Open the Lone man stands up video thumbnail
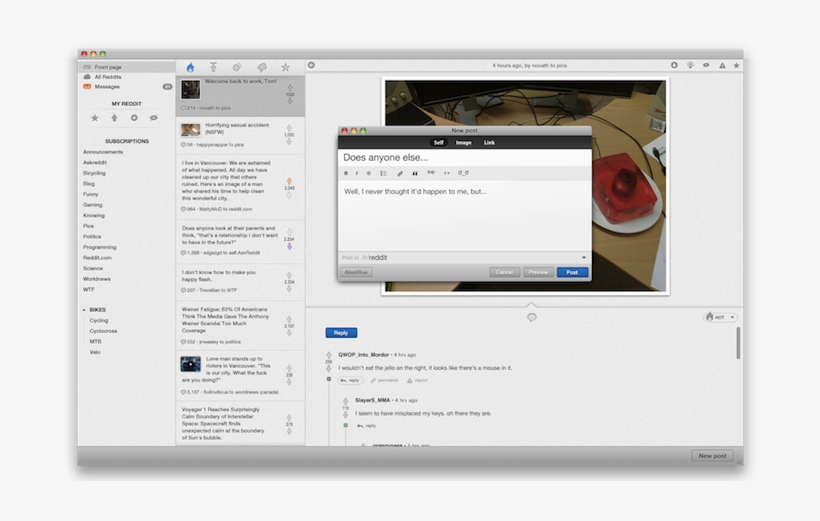The height and width of the screenshot is (521, 820). [190, 364]
